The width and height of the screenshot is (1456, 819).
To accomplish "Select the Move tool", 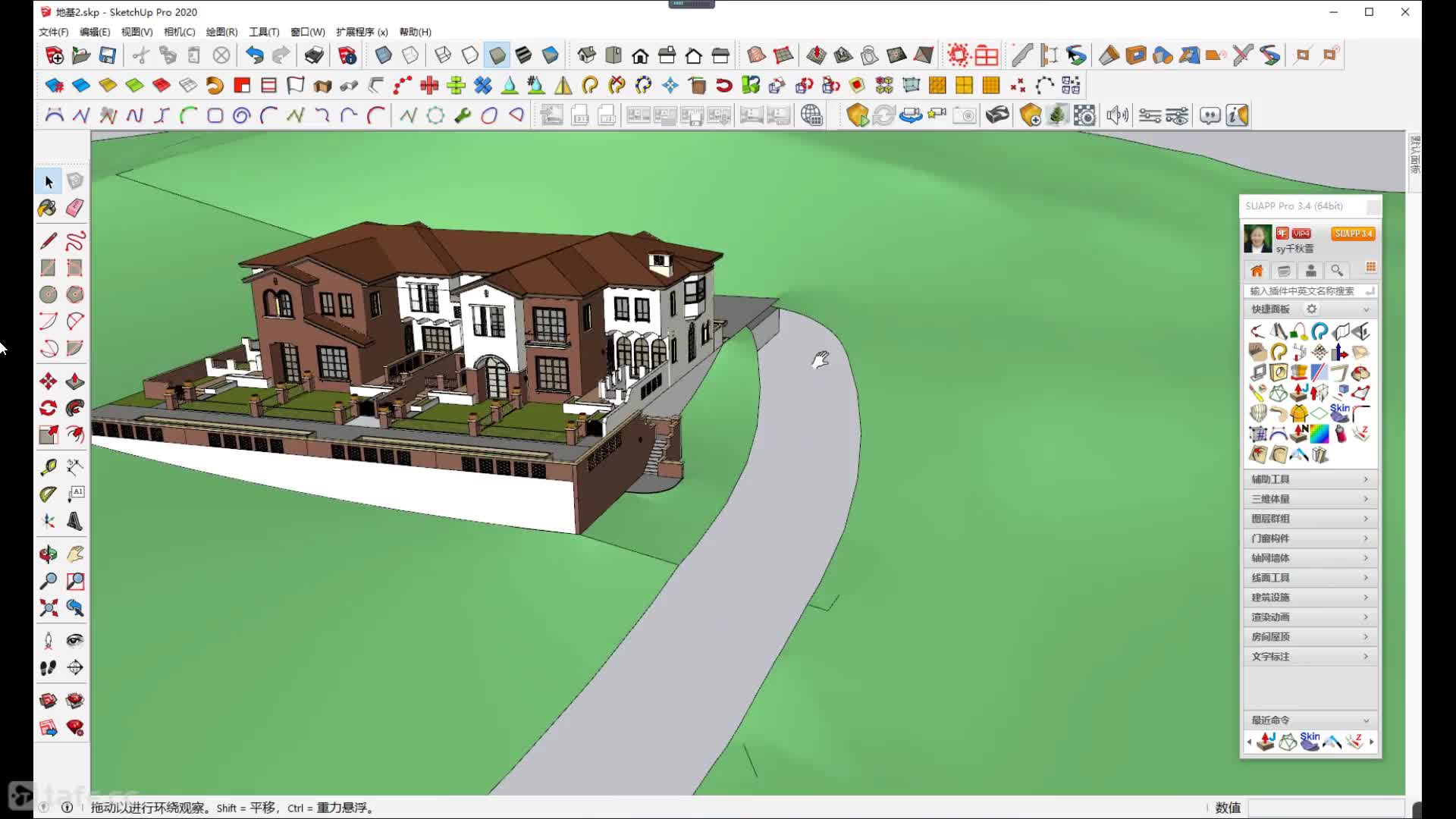I will [x=48, y=381].
